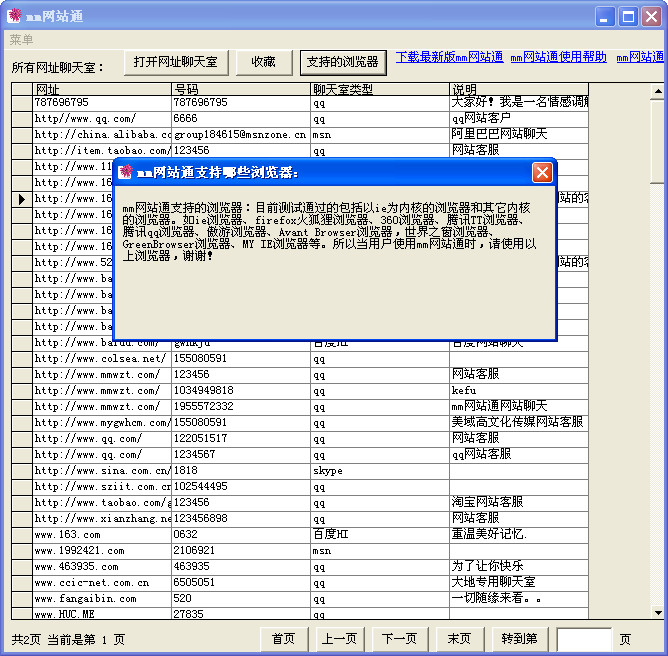This screenshot has height=656, width=668.
Task: Click the 转到第 button
Action: point(519,639)
